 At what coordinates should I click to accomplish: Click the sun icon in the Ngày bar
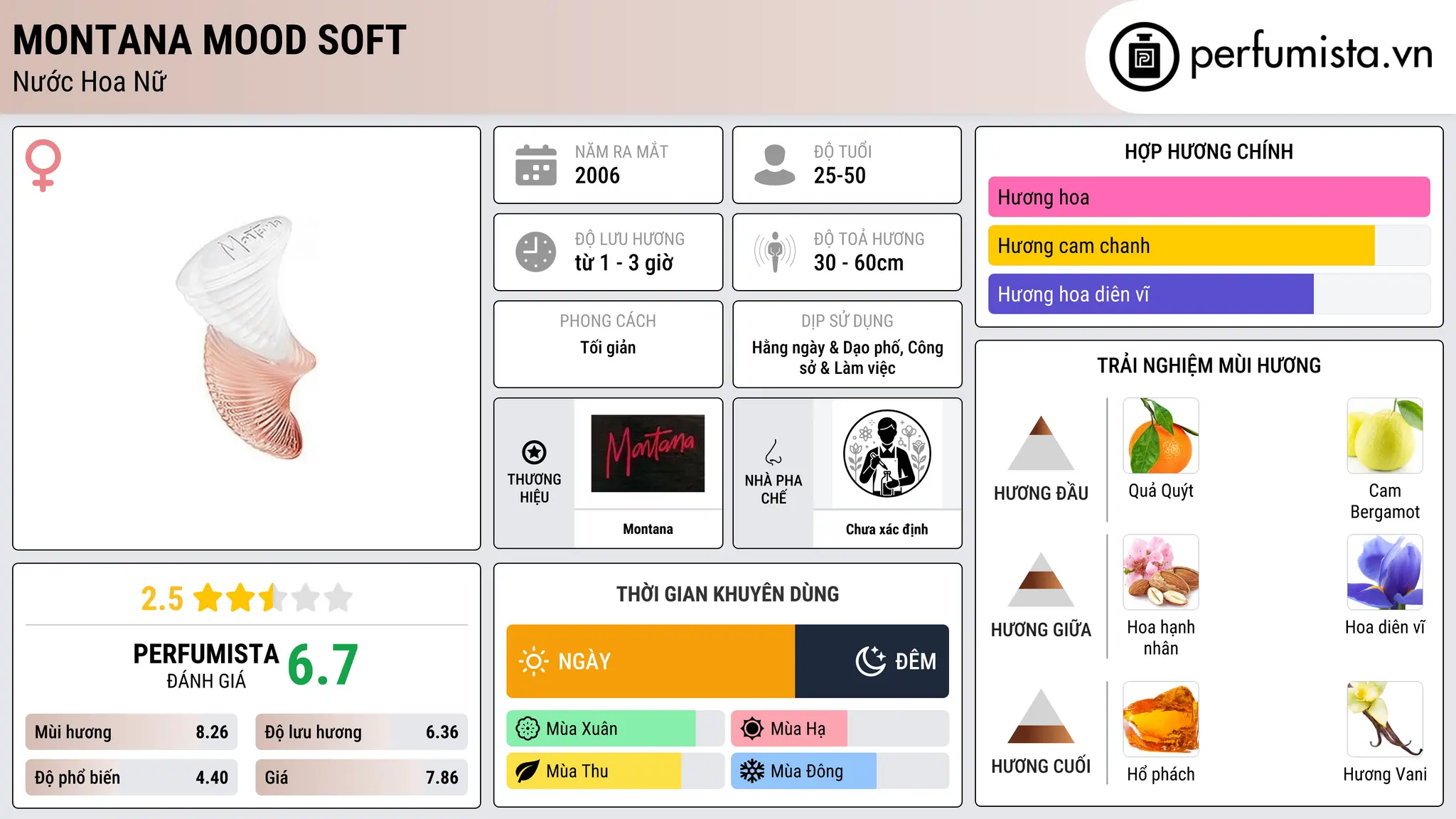(533, 661)
